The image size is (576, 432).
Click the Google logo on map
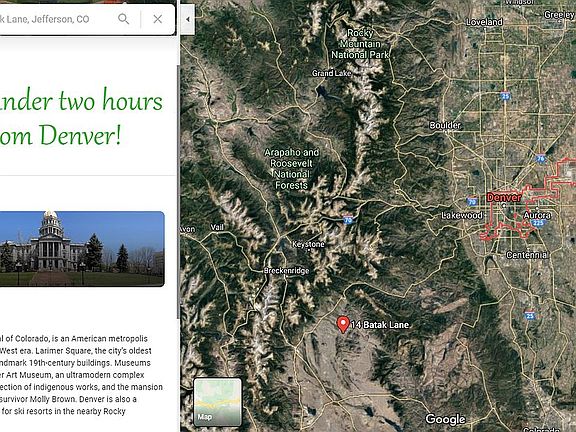pos(445,419)
